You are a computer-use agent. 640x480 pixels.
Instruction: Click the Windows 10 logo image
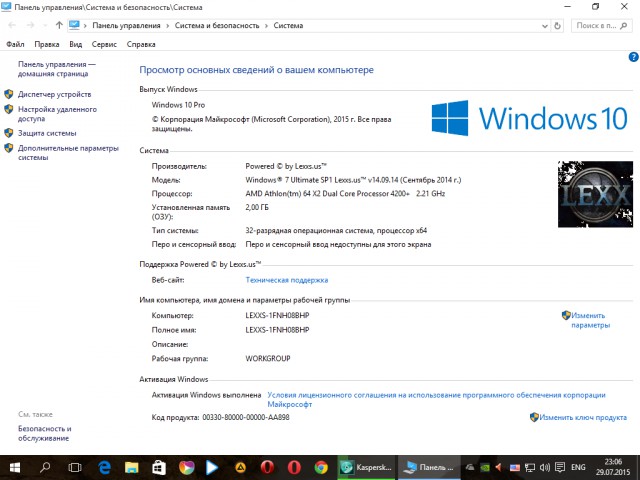coord(529,118)
